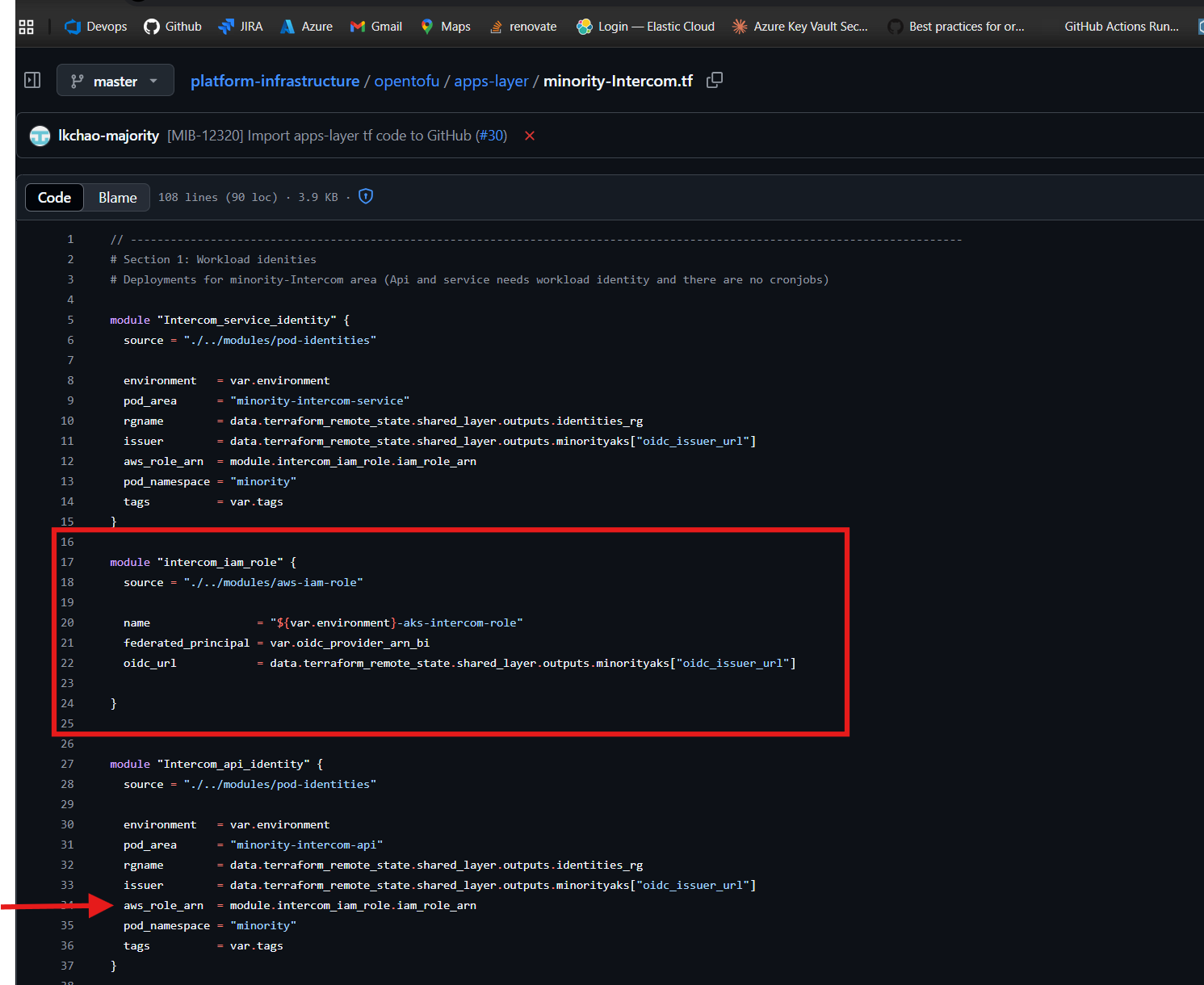Image resolution: width=1204 pixels, height=985 pixels.
Task: Click the failed status X icon
Action: (x=530, y=136)
